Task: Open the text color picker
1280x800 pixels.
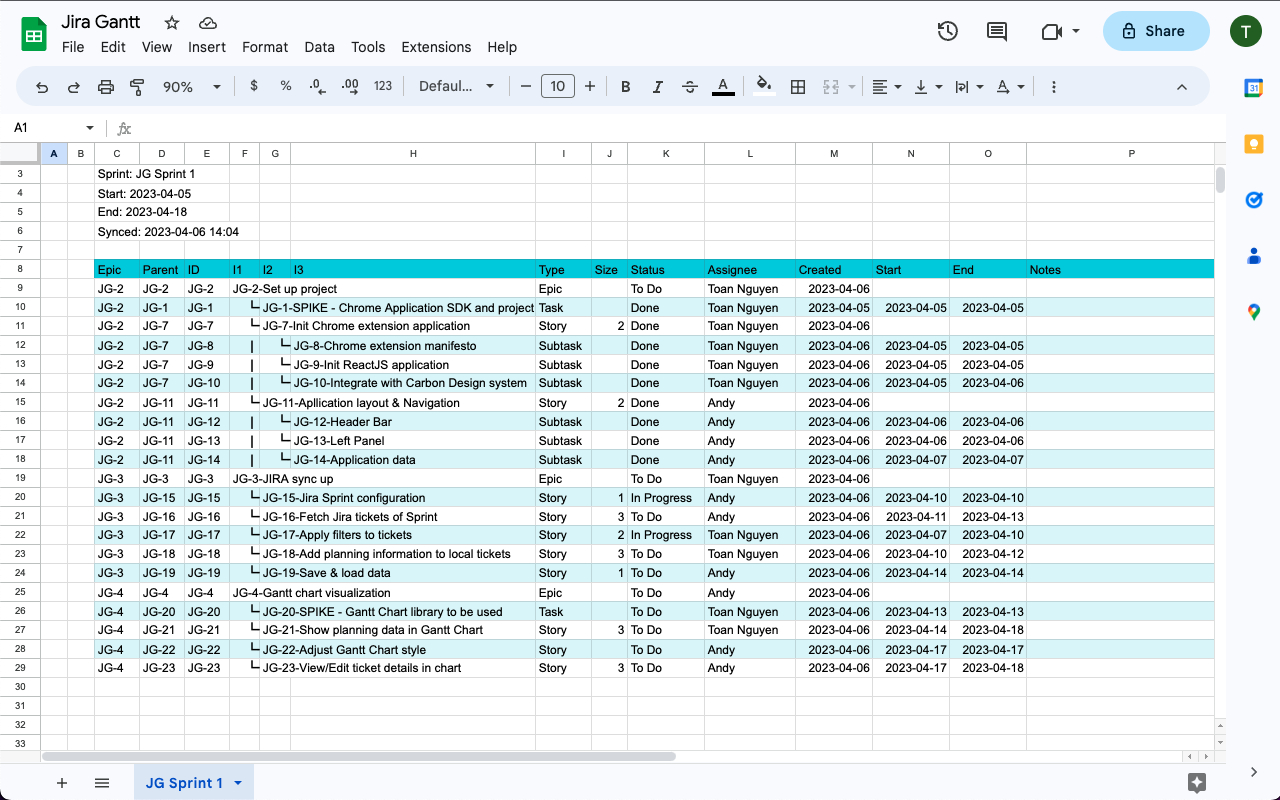Action: (723, 86)
